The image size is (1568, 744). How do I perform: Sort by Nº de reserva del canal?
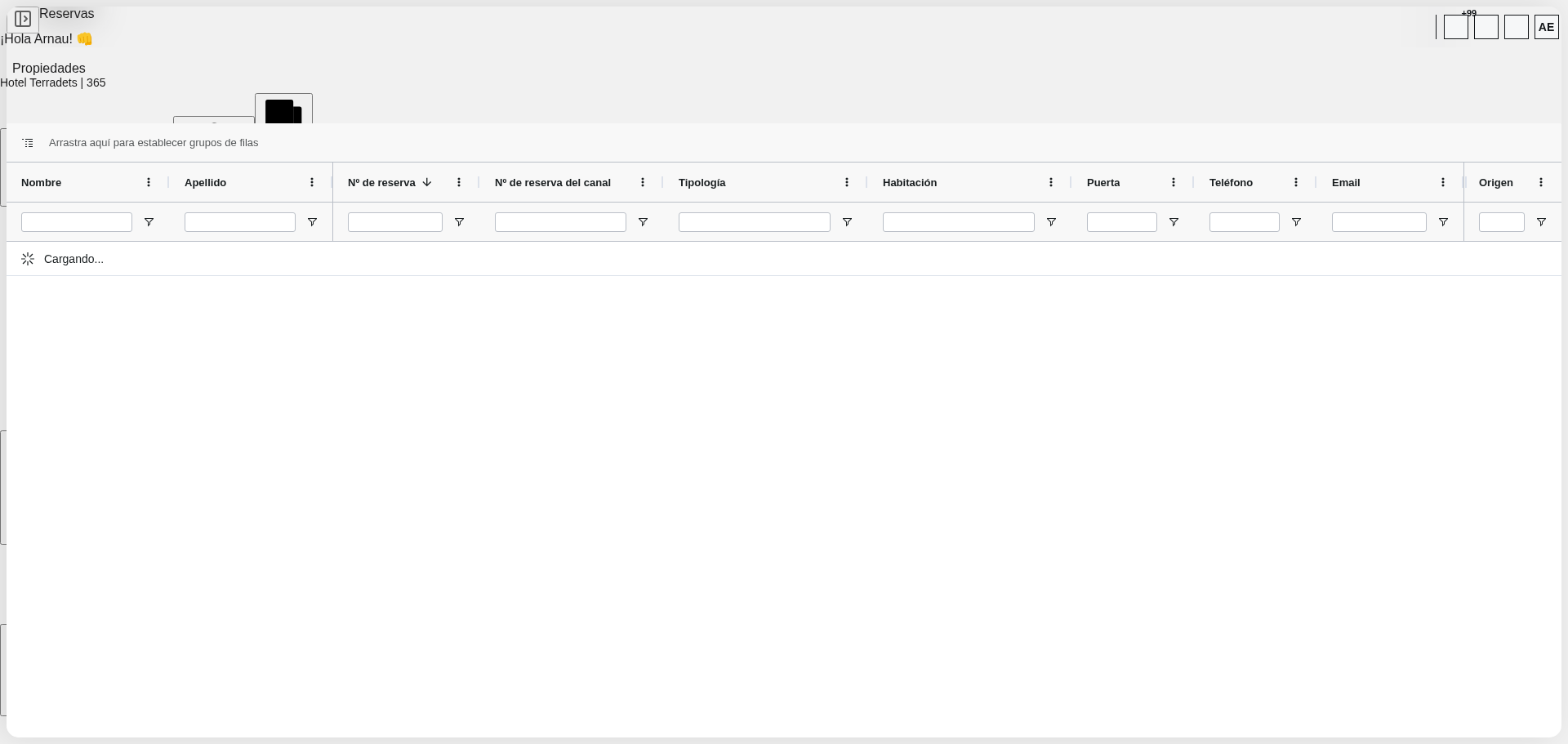point(553,182)
